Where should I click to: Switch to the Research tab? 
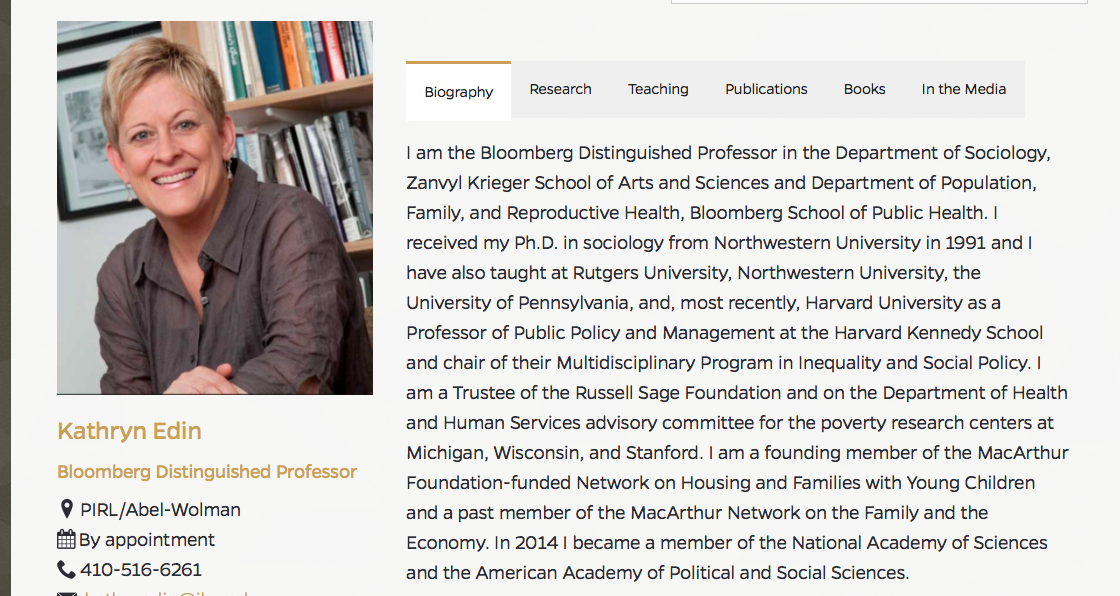point(560,89)
